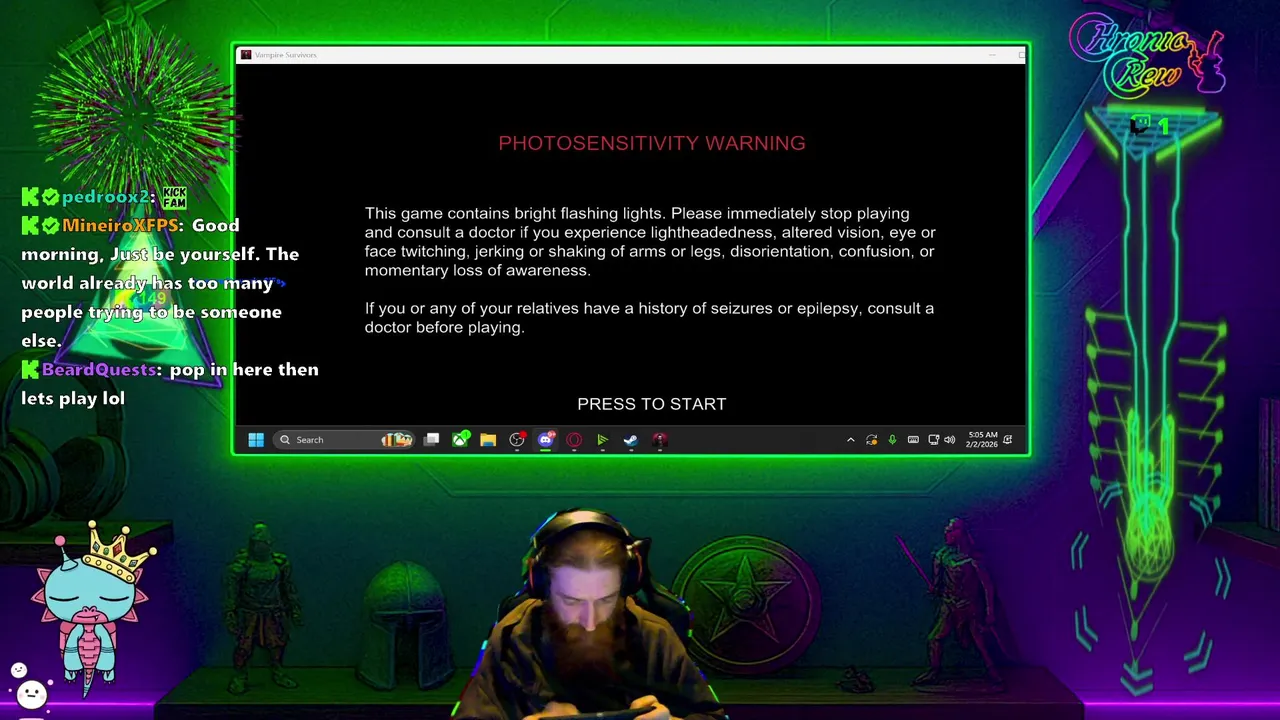Click the 'history of seizures or epilepsy' paragraph
Screen dimensions: 1280x720
point(649,318)
